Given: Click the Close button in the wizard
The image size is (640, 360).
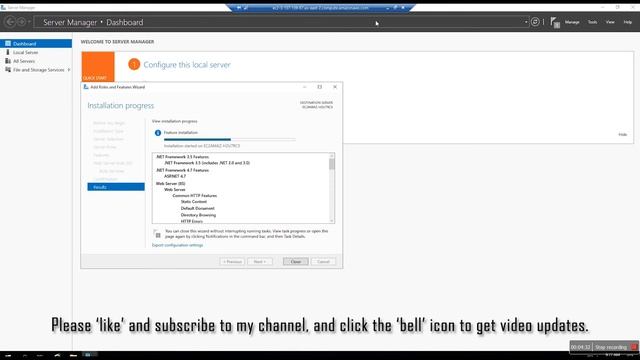Looking at the screenshot, I should pyautogui.click(x=296, y=261).
